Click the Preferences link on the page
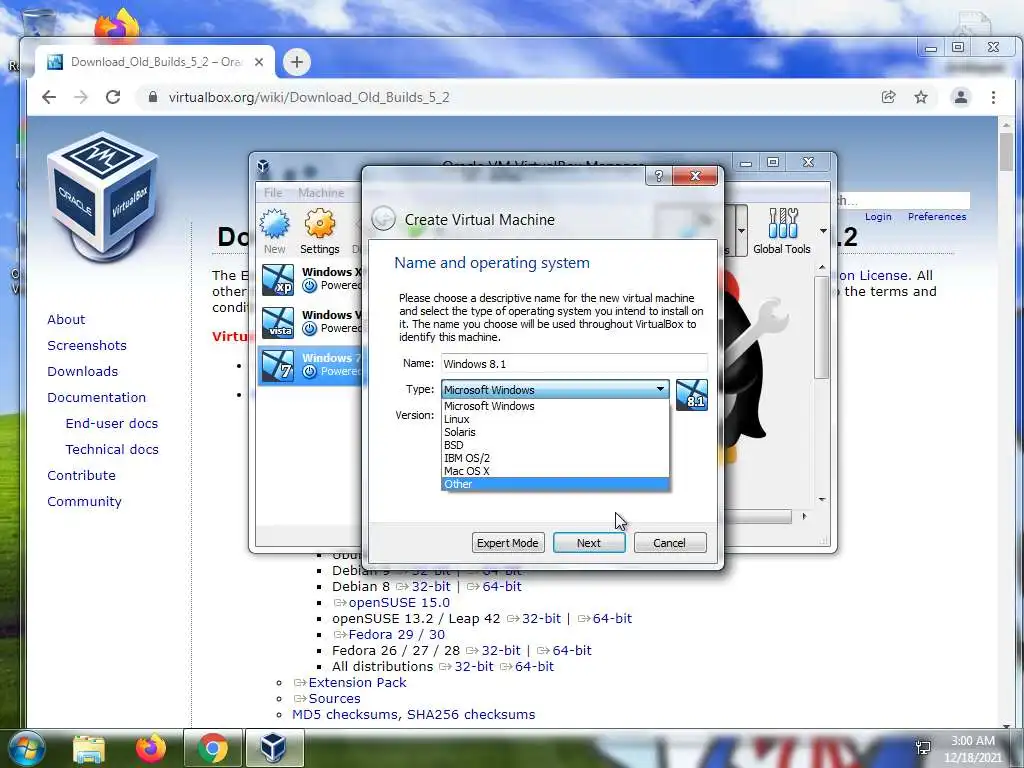This screenshot has height=768, width=1024. [x=937, y=216]
